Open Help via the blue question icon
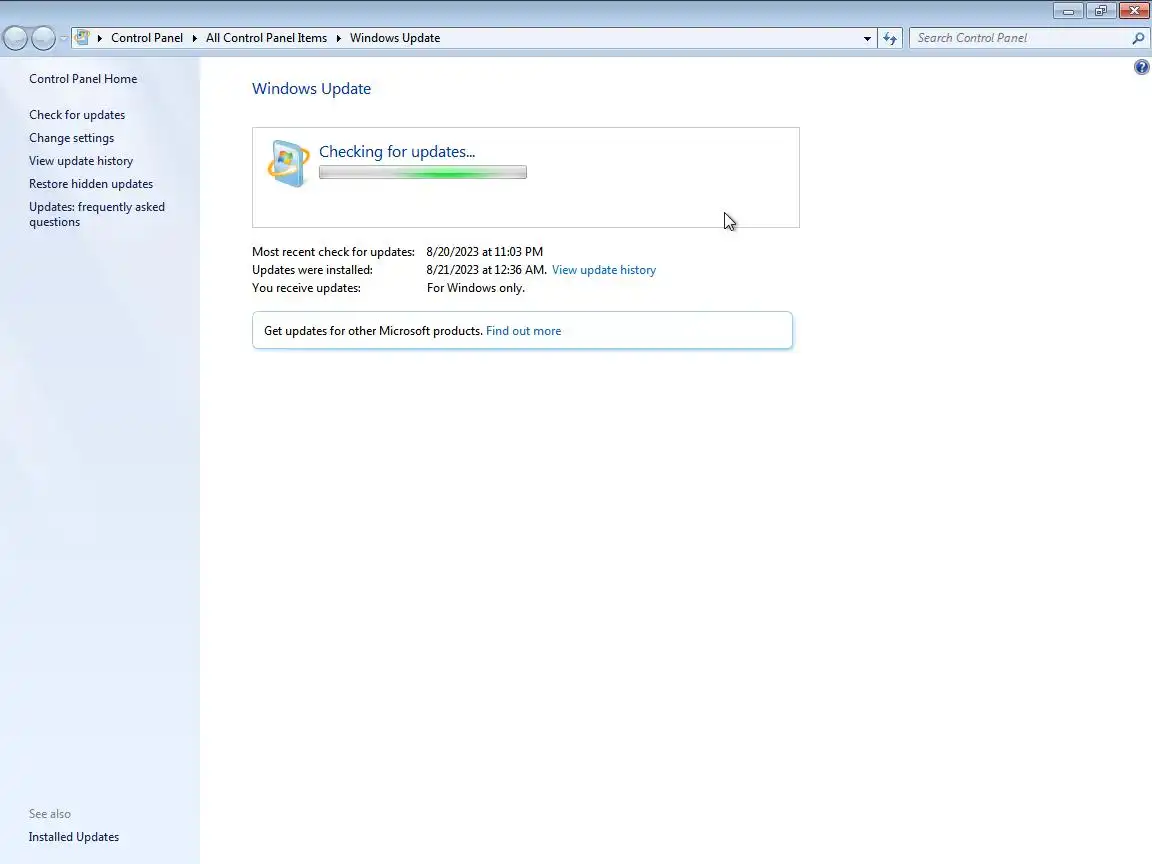Viewport: 1152px width, 864px height. 1141,68
